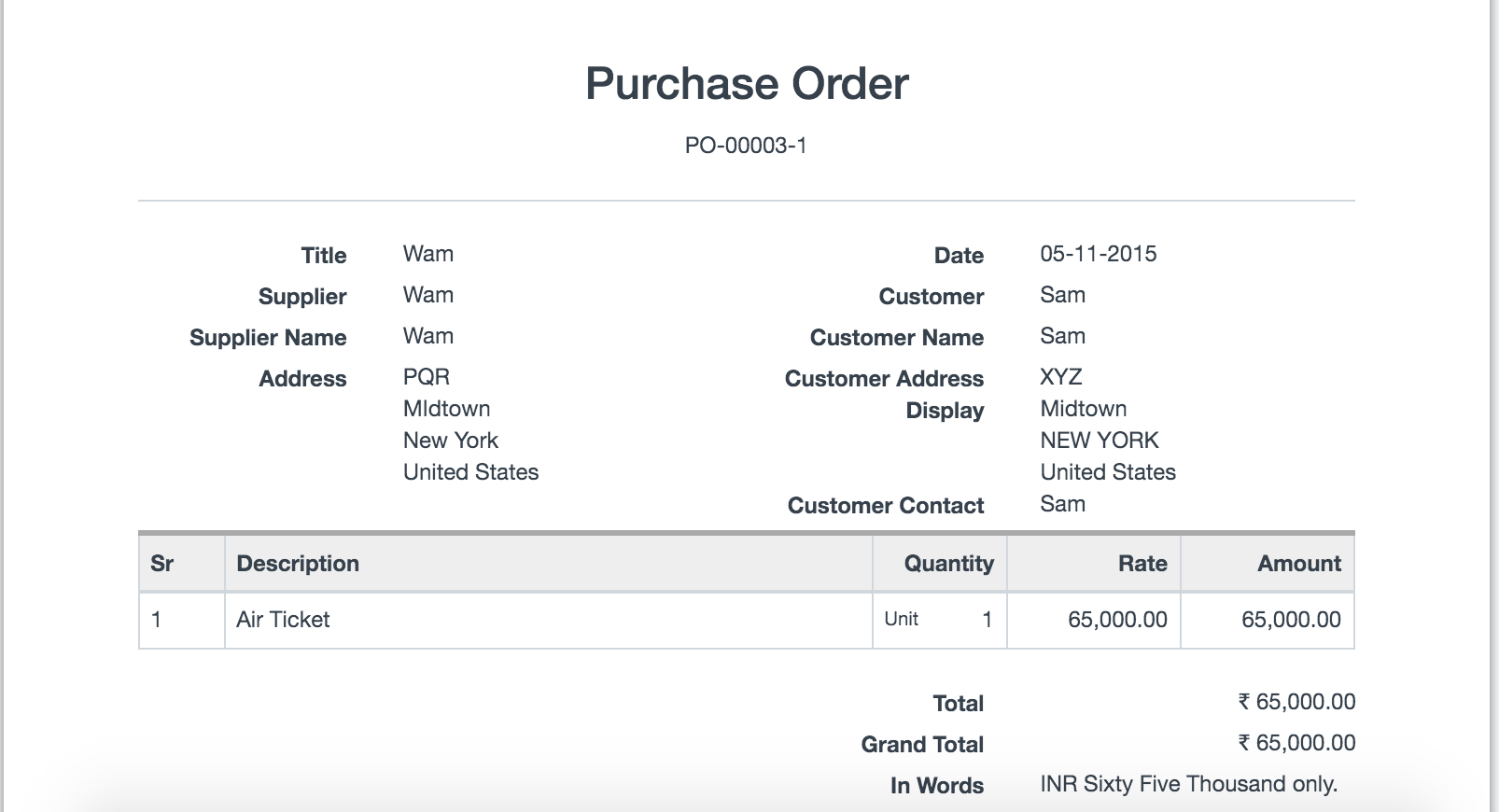The height and width of the screenshot is (812, 1499).
Task: Click the "Rate" column header
Action: pos(1142,564)
